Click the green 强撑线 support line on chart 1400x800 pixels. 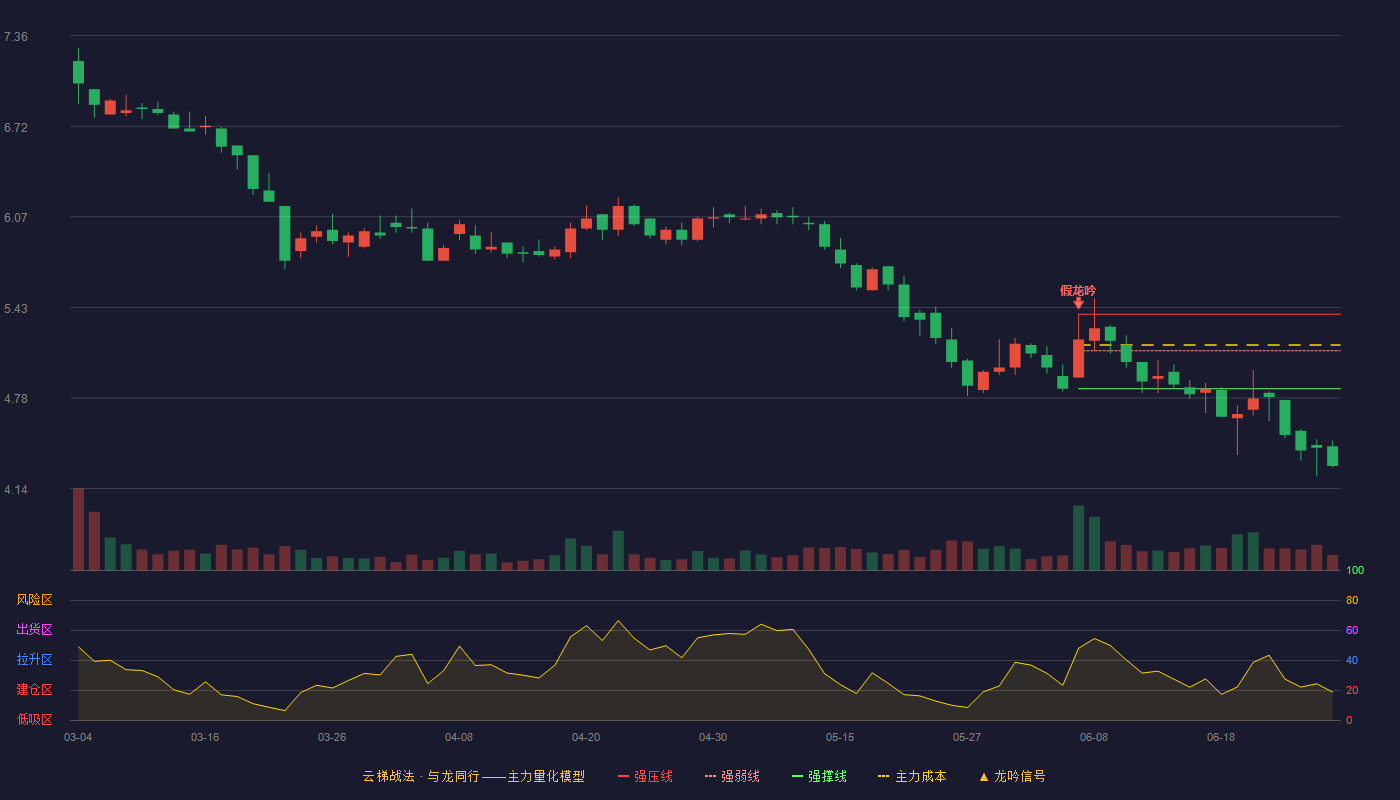click(x=1209, y=388)
